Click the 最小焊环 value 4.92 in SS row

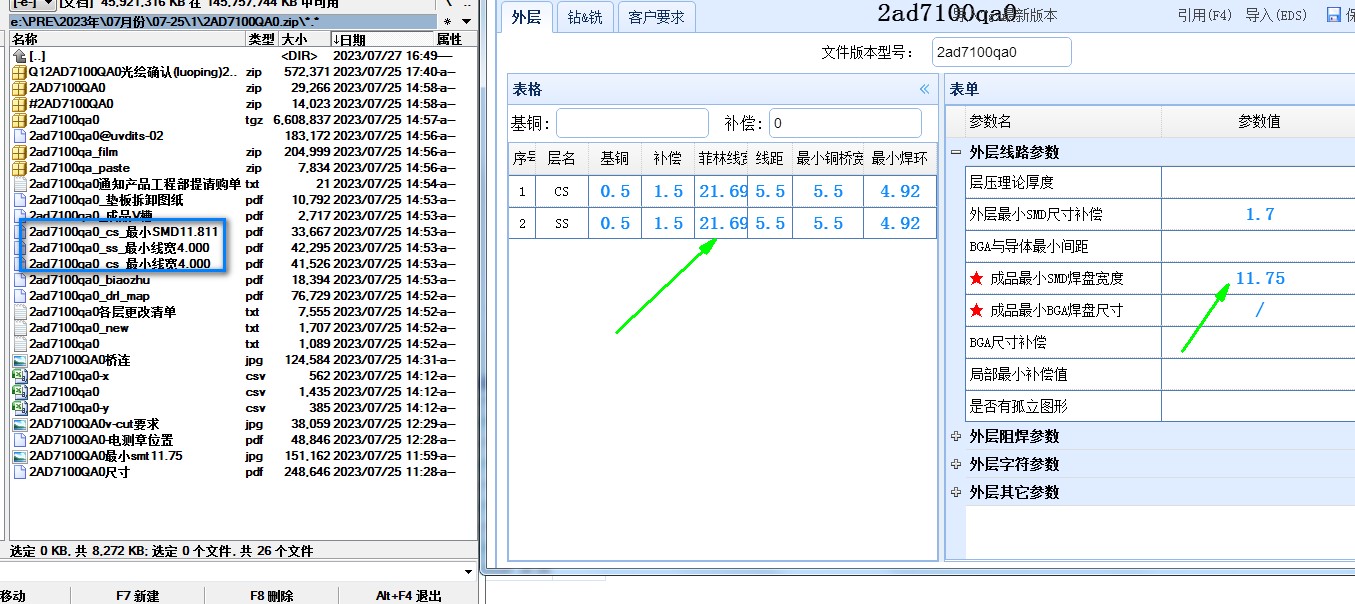point(900,223)
